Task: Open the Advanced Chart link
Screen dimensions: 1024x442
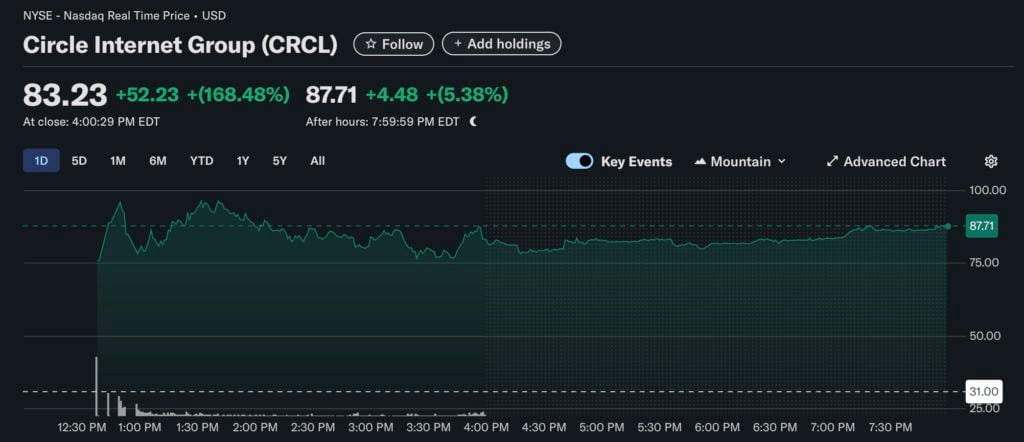Action: pos(894,161)
